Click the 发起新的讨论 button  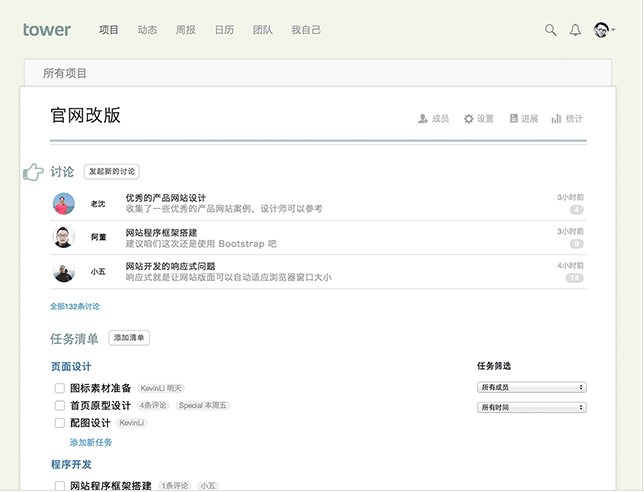pos(111,172)
